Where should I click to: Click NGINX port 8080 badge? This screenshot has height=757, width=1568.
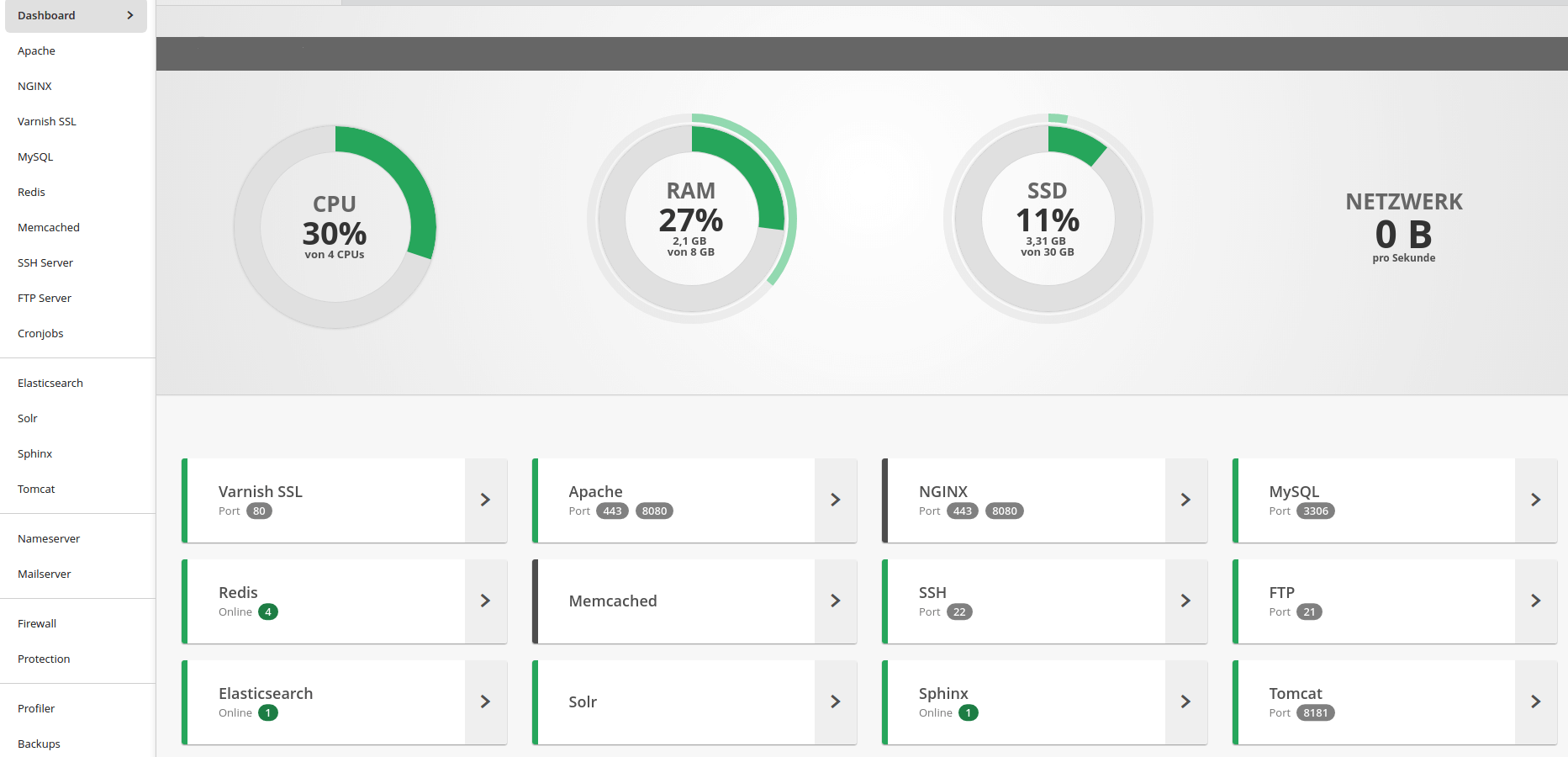1005,511
